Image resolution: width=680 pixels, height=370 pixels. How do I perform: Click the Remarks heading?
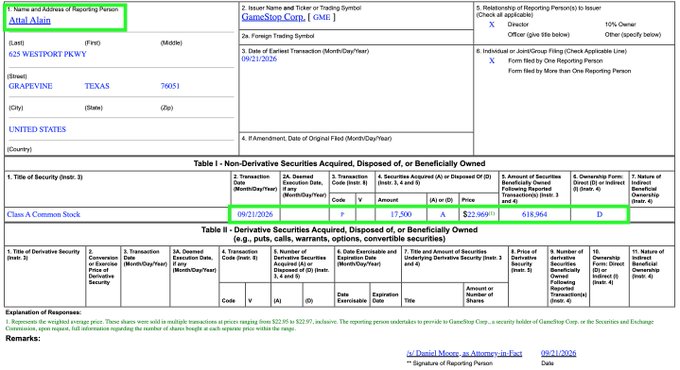coord(23,338)
